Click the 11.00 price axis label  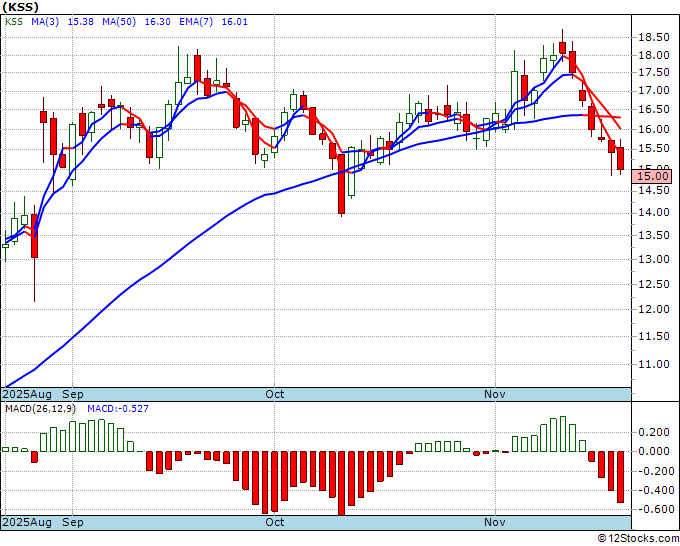(654, 364)
